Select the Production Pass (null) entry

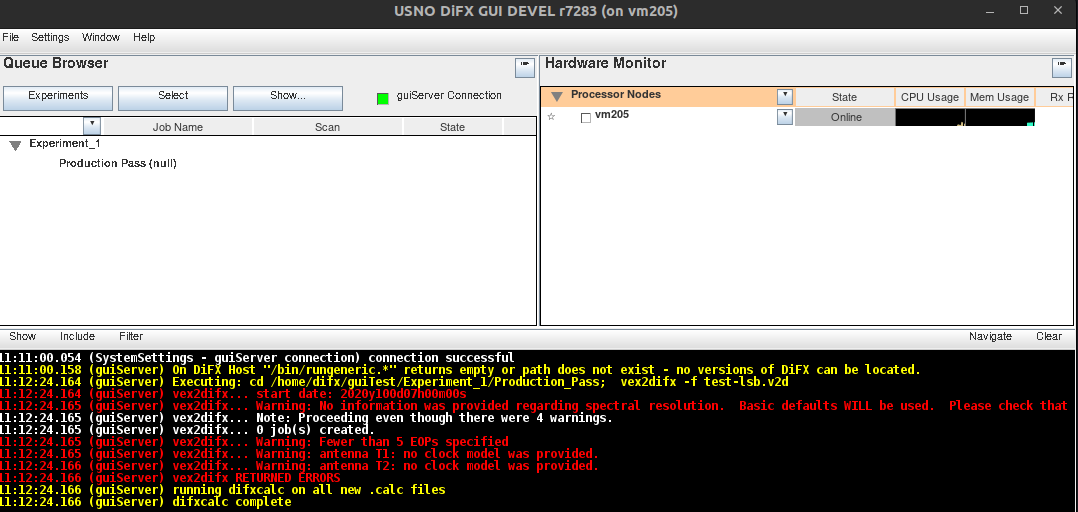[x=118, y=163]
